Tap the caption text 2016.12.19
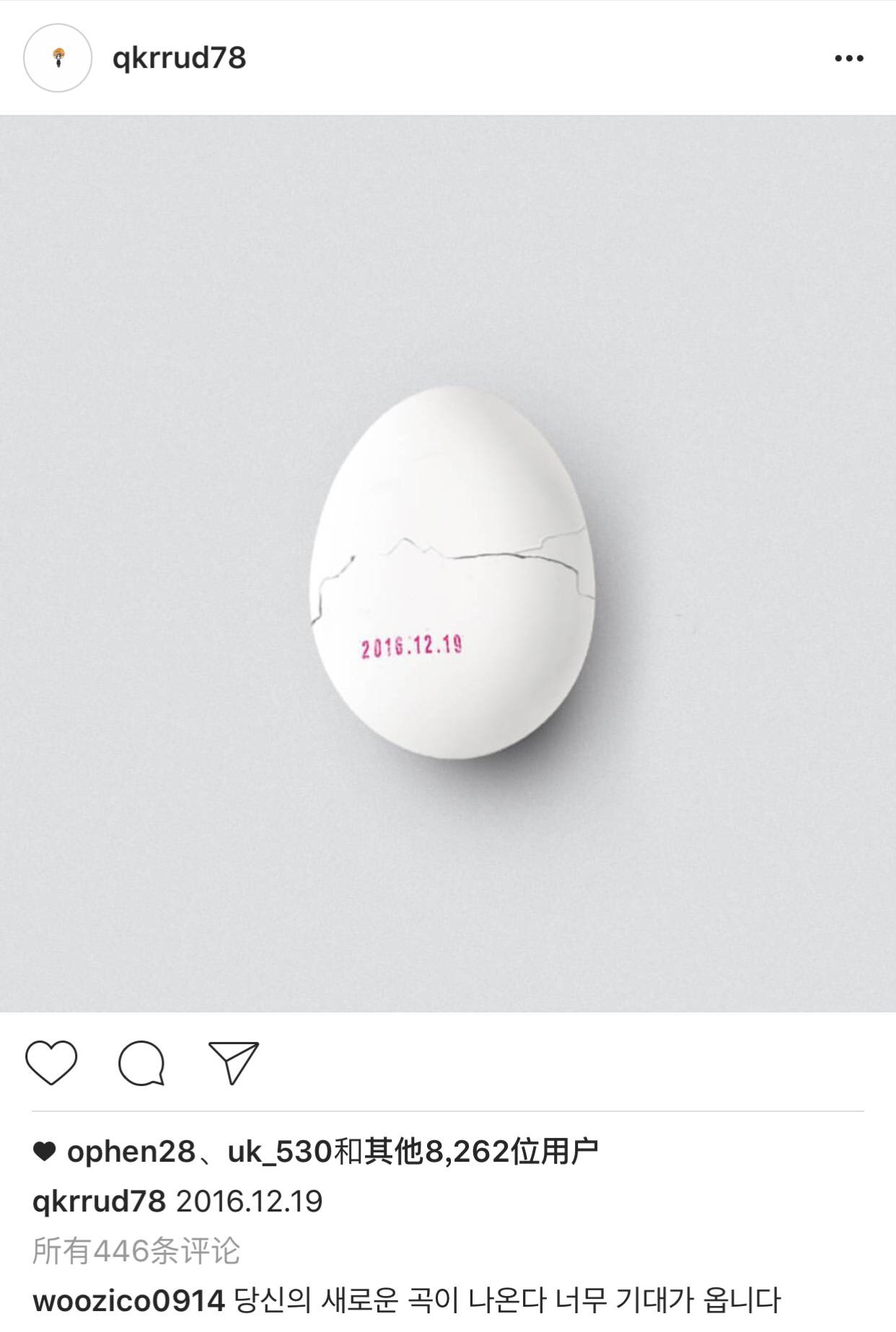This screenshot has width=896, height=1332. pos(250,1201)
